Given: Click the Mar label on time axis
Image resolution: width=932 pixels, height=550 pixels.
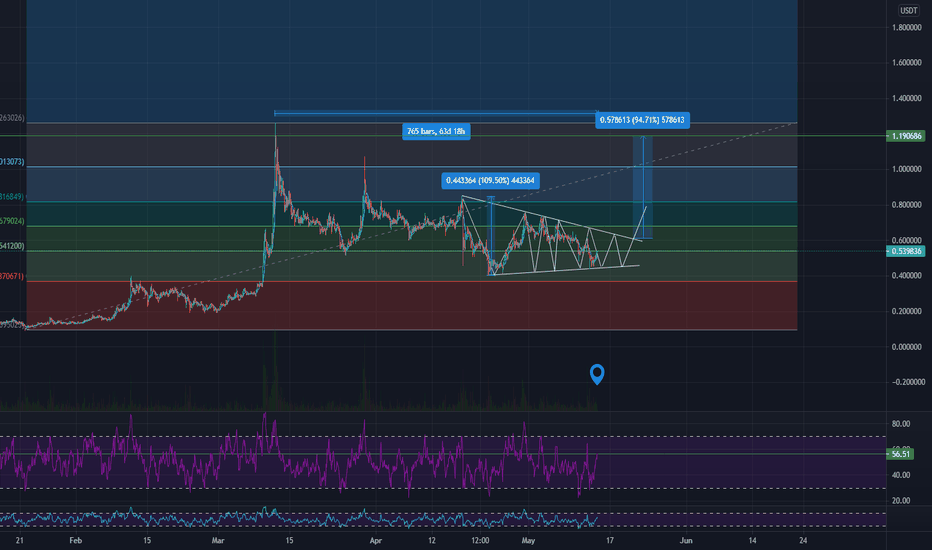Looking at the screenshot, I should pos(218,540).
